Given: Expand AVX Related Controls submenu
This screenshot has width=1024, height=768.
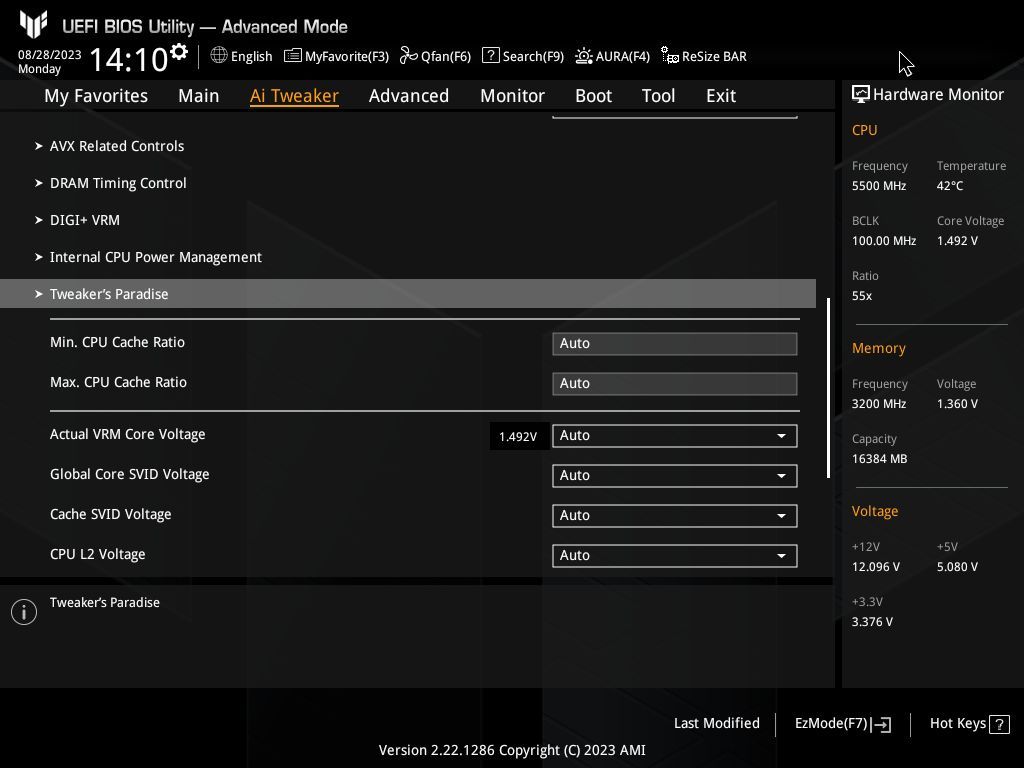Looking at the screenshot, I should (117, 146).
